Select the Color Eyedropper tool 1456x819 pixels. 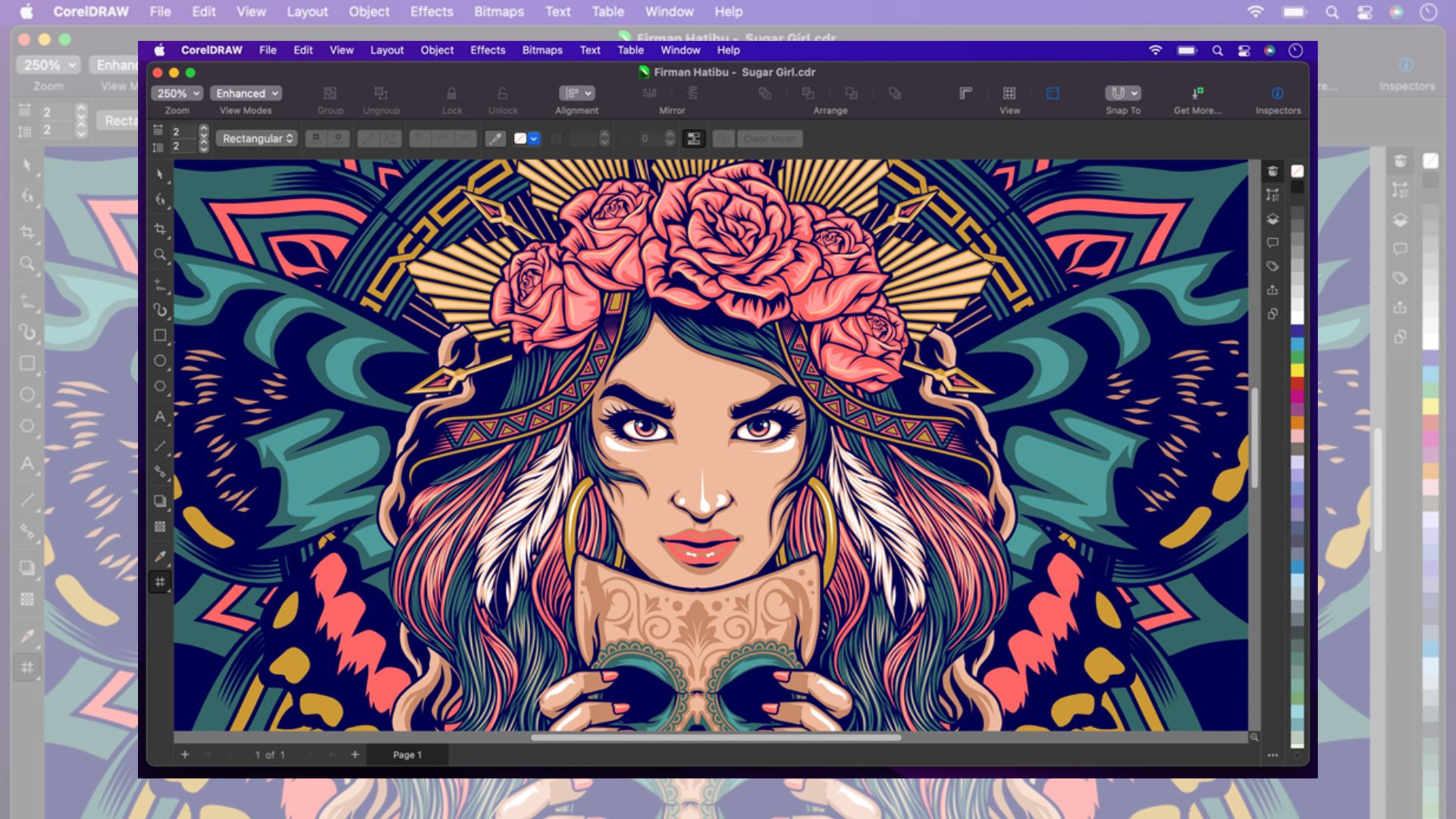(x=160, y=556)
